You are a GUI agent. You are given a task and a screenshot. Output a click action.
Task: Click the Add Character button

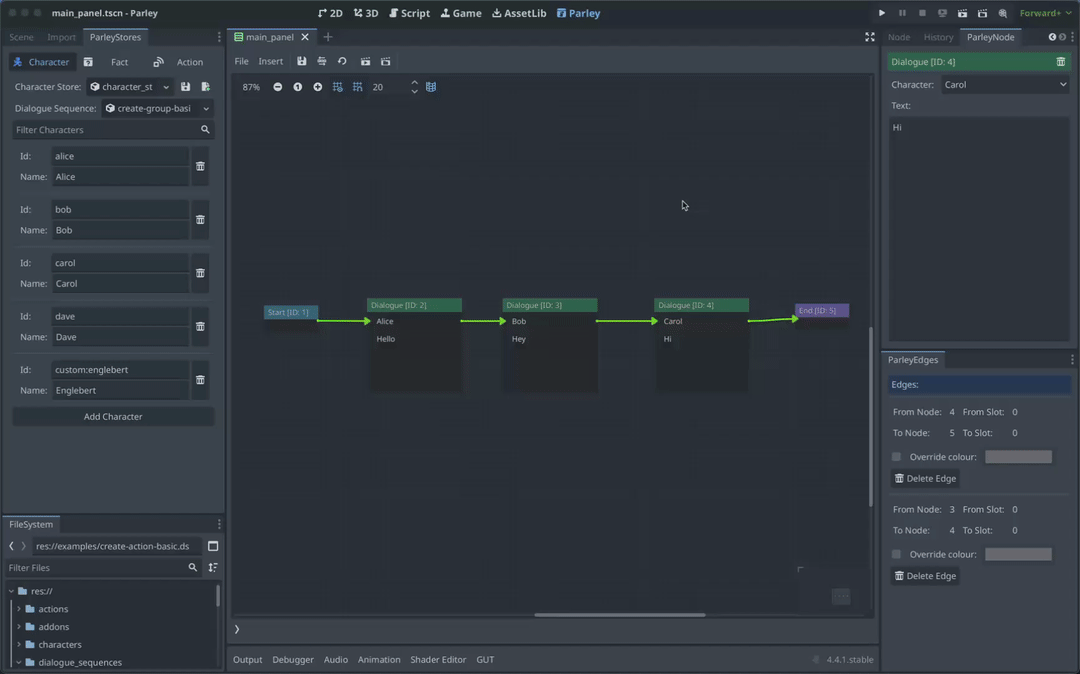click(x=112, y=416)
